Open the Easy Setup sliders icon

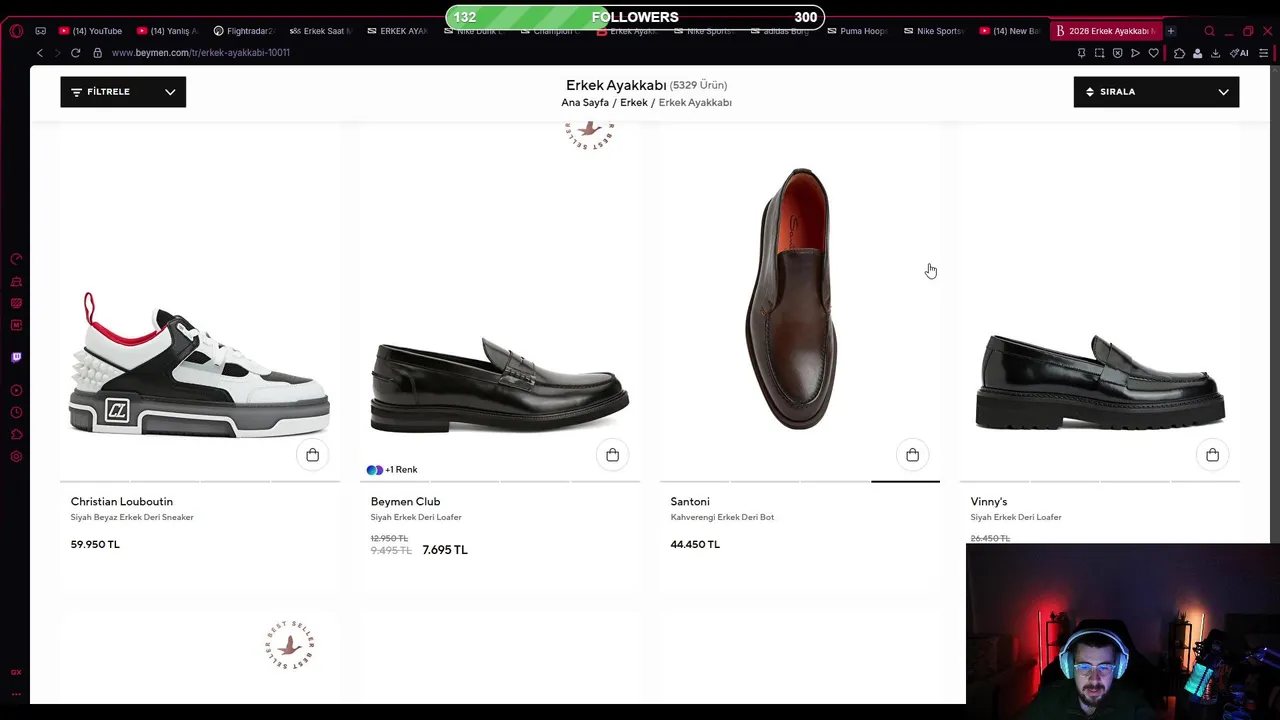(1264, 53)
